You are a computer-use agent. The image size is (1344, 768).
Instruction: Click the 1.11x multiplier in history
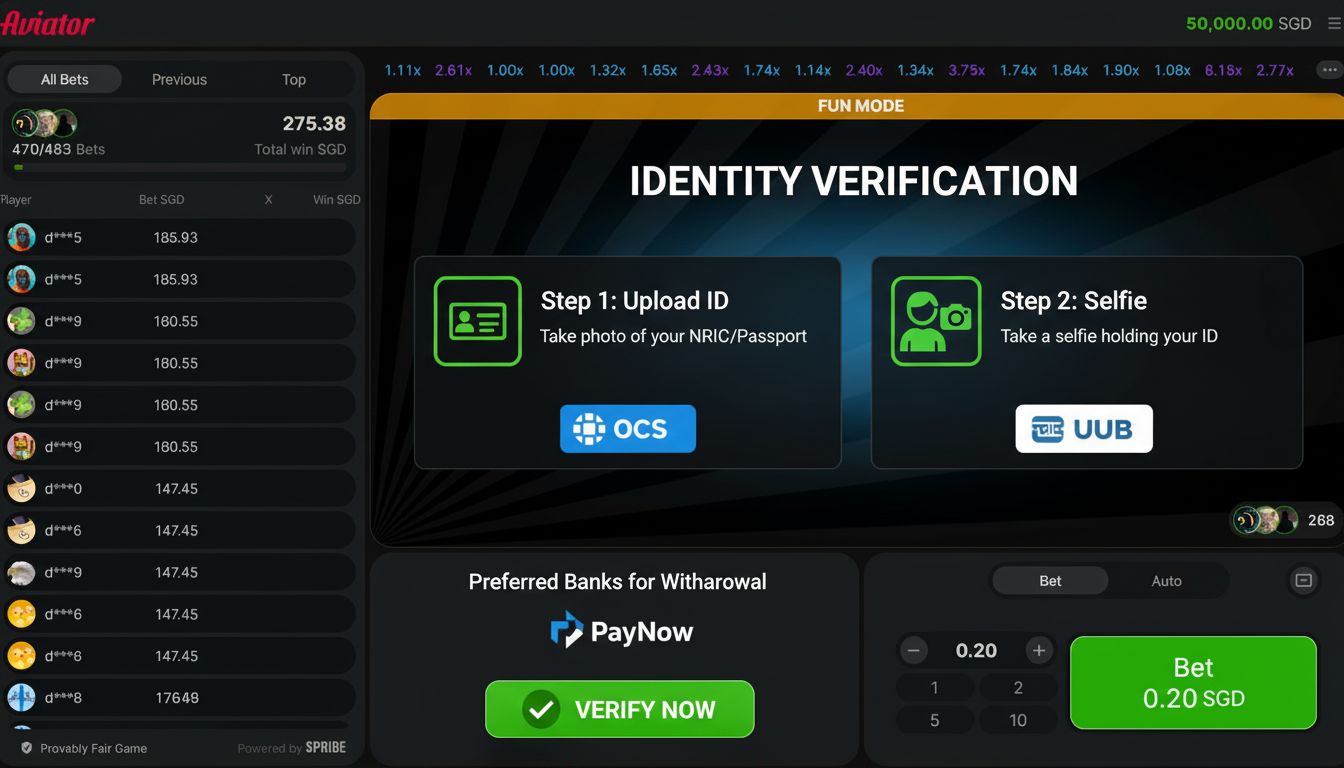[403, 70]
